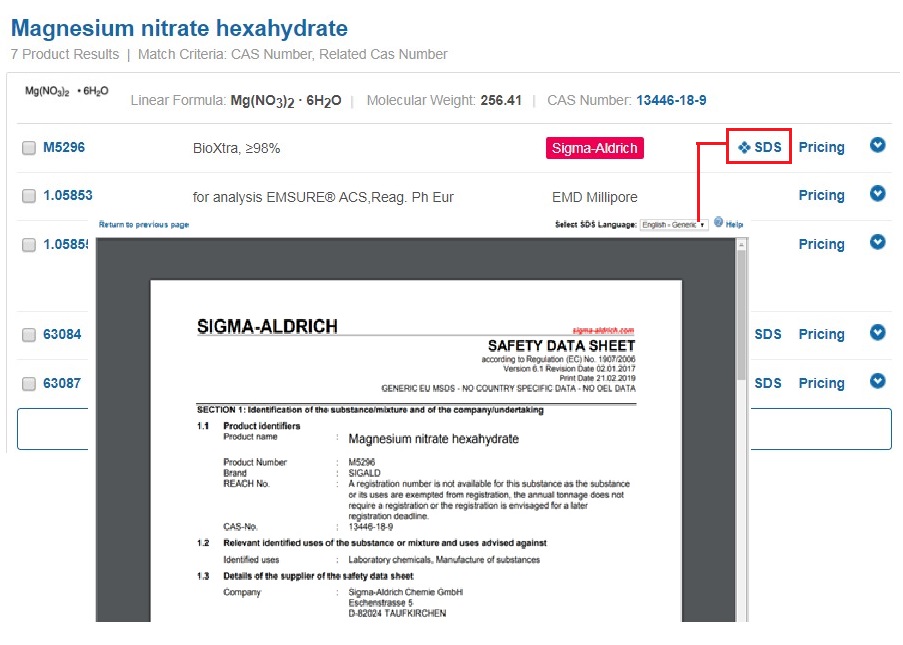View Pricing in the 1.05855 row
The height and width of the screenshot is (645, 903).
(x=821, y=245)
